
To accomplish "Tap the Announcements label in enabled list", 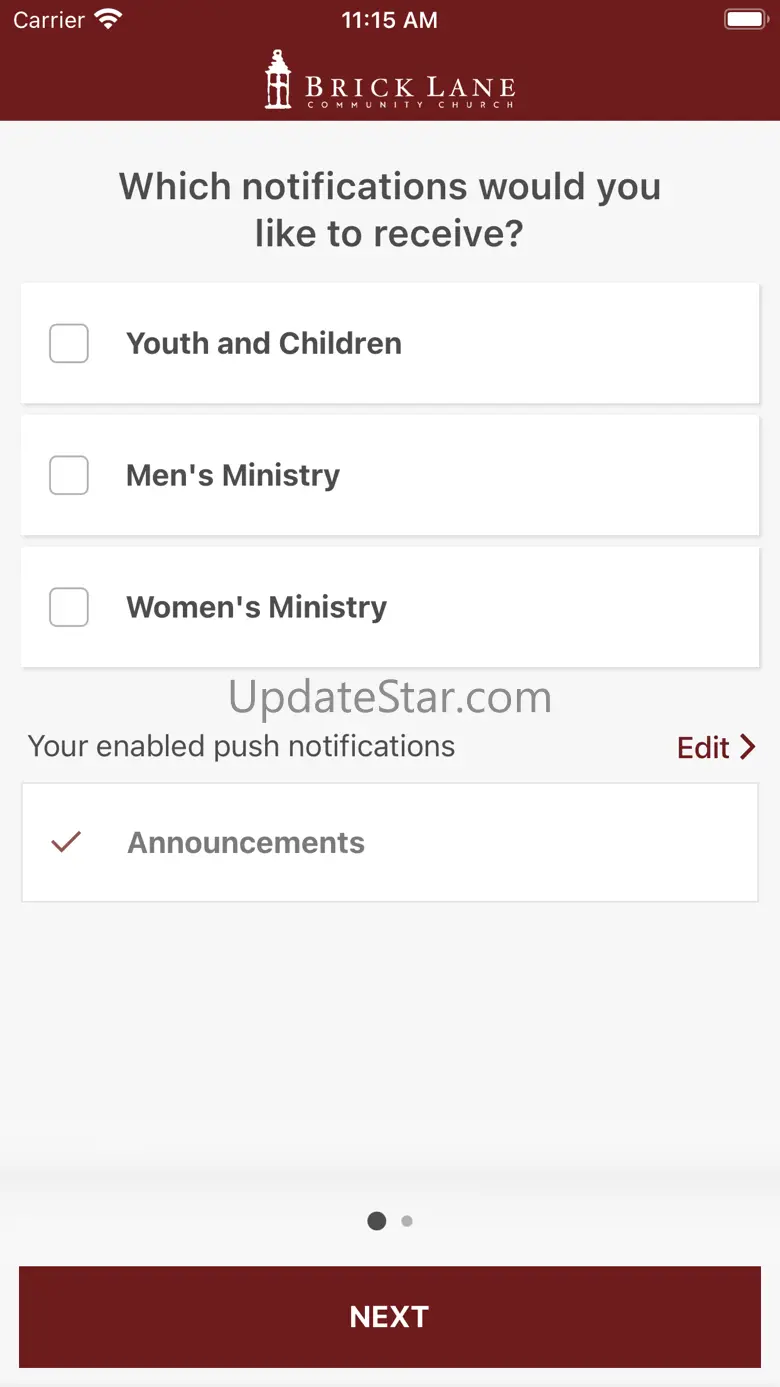I will [x=246, y=842].
